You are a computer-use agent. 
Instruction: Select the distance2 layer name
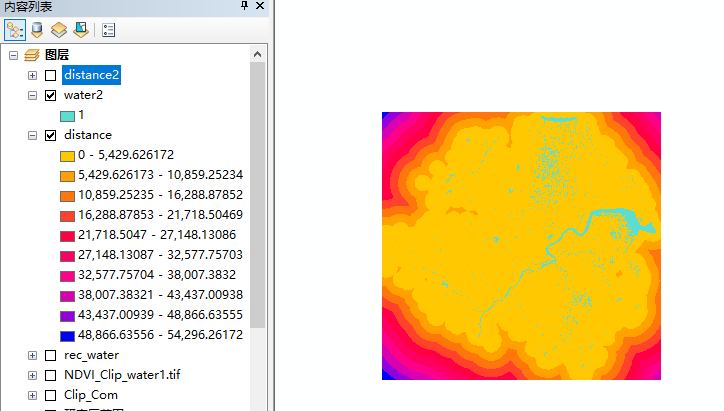pyautogui.click(x=91, y=75)
